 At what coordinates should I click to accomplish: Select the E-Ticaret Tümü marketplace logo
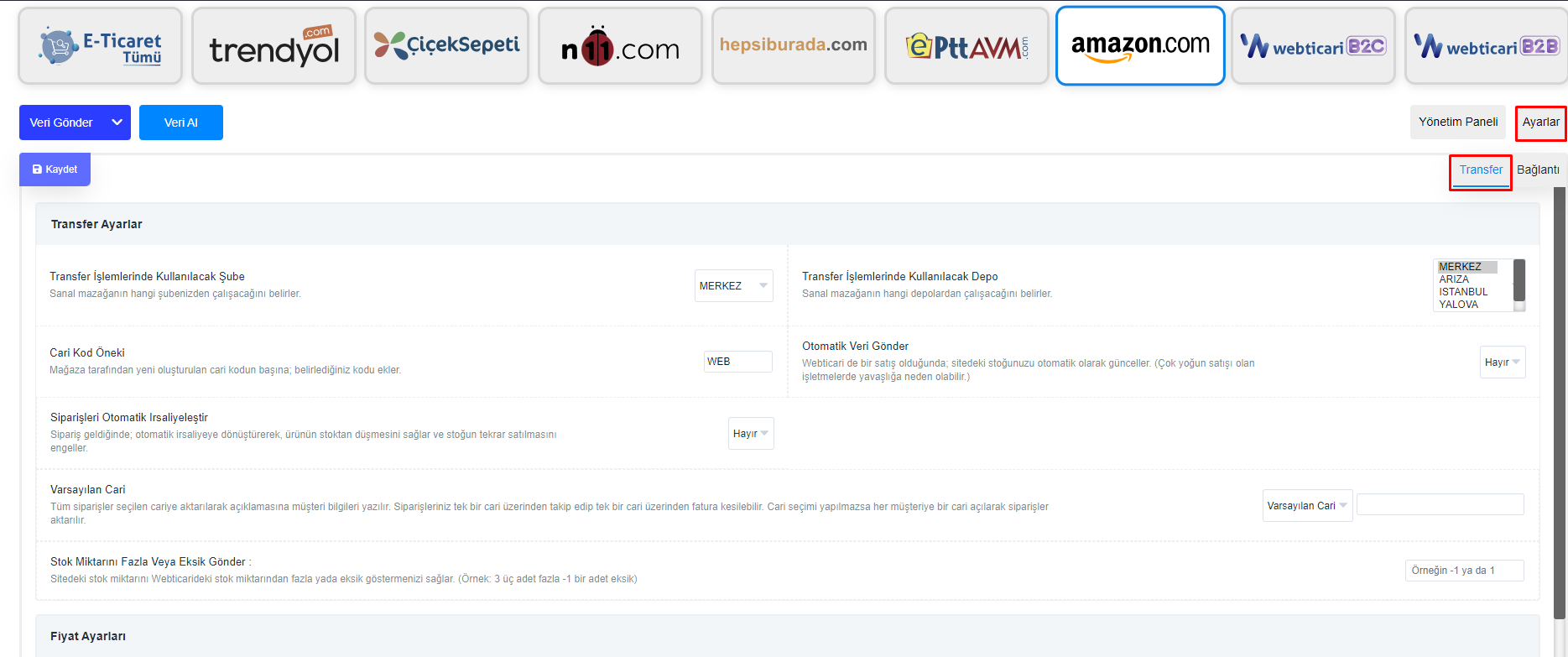(x=100, y=46)
